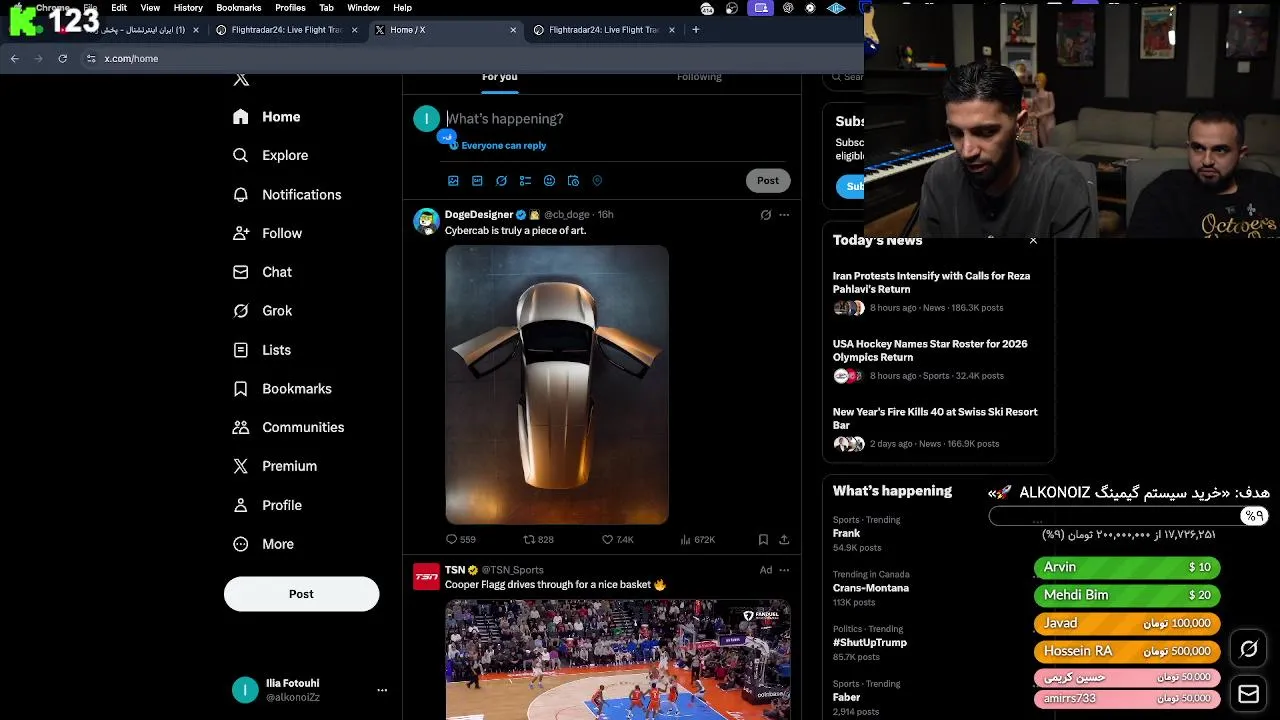The width and height of the screenshot is (1280, 720).
Task: Close the Today's News panel
Action: pyautogui.click(x=1033, y=241)
